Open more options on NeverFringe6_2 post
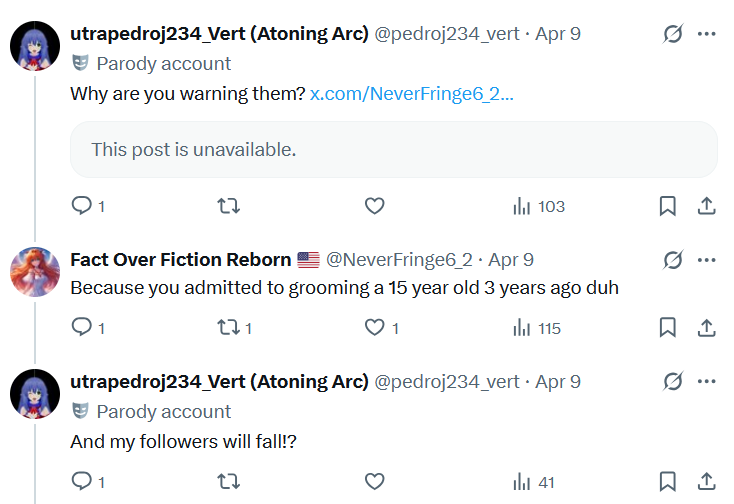The height and width of the screenshot is (504, 734). 706,260
